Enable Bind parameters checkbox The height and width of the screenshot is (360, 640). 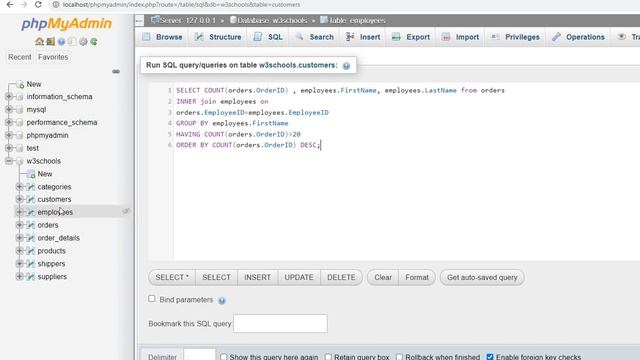[x=152, y=299]
